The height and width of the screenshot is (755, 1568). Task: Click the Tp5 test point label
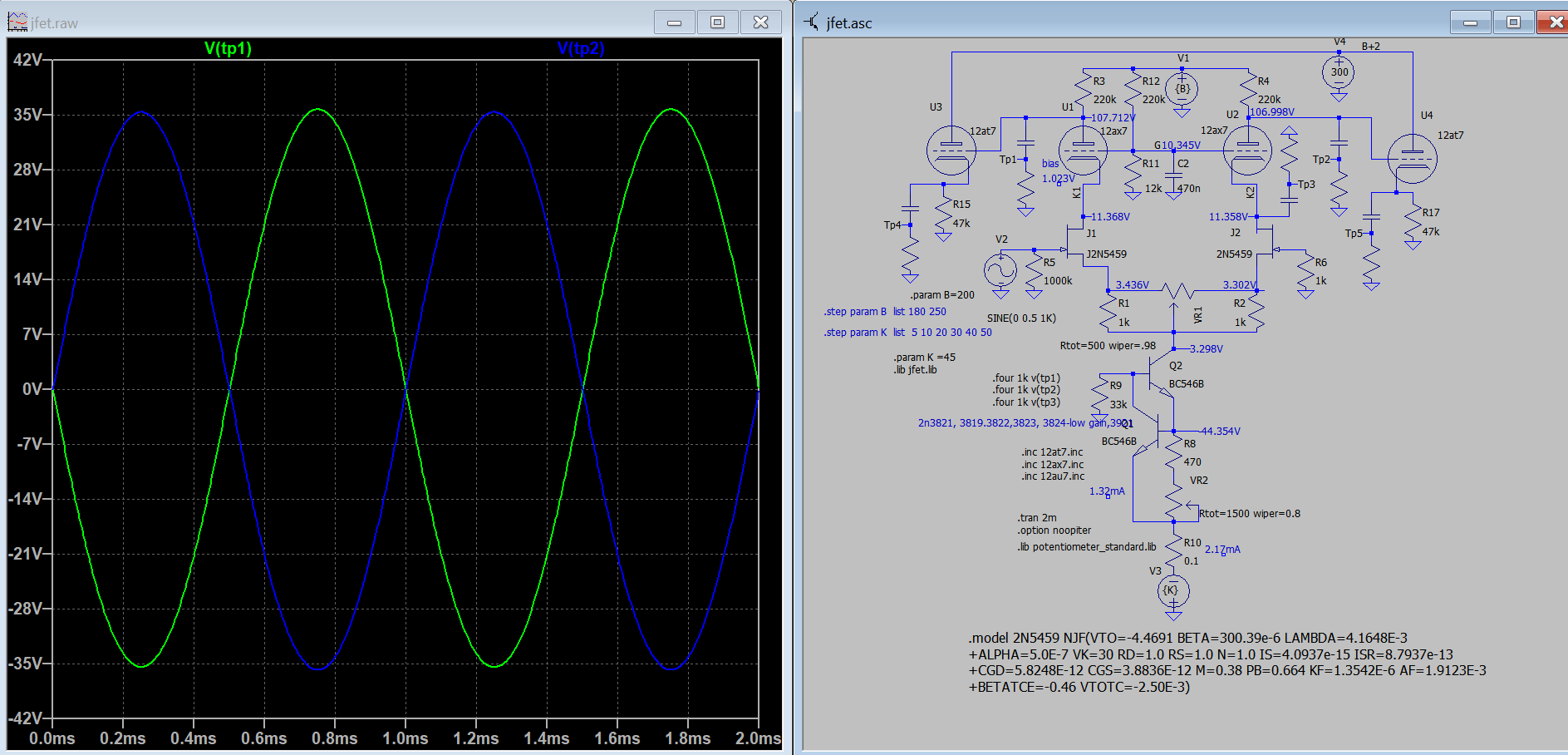click(1354, 234)
